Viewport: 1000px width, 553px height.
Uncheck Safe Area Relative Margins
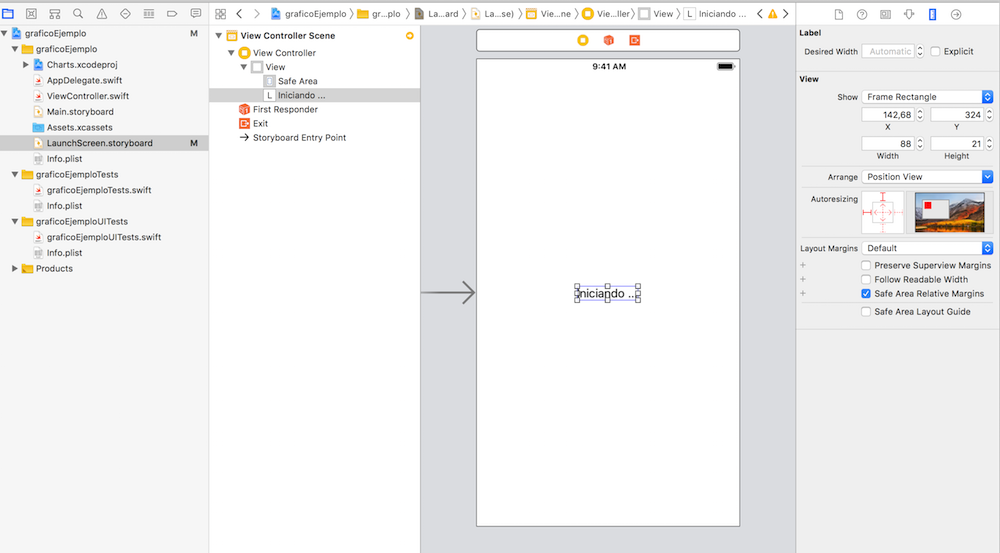pyautogui.click(x=866, y=294)
